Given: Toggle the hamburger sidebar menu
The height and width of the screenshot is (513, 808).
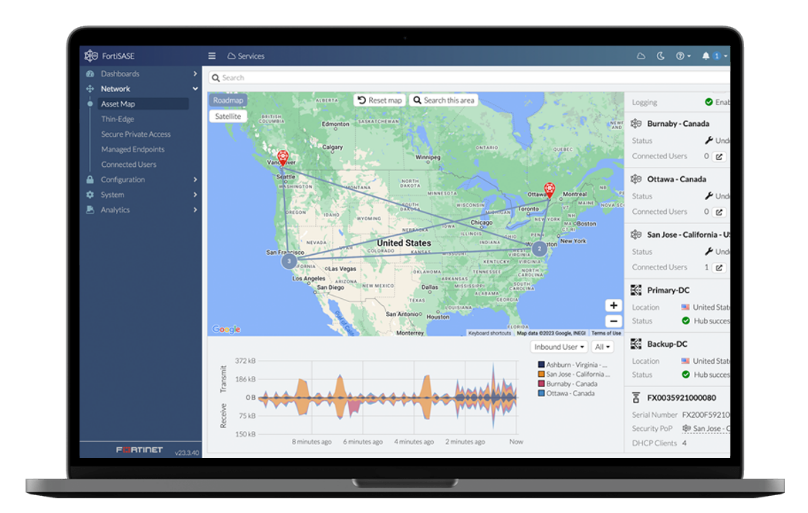Looking at the screenshot, I should click(212, 56).
